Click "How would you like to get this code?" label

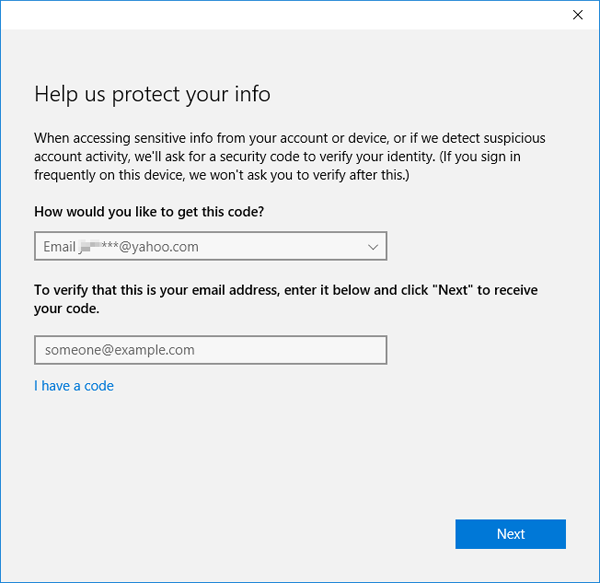click(156, 212)
